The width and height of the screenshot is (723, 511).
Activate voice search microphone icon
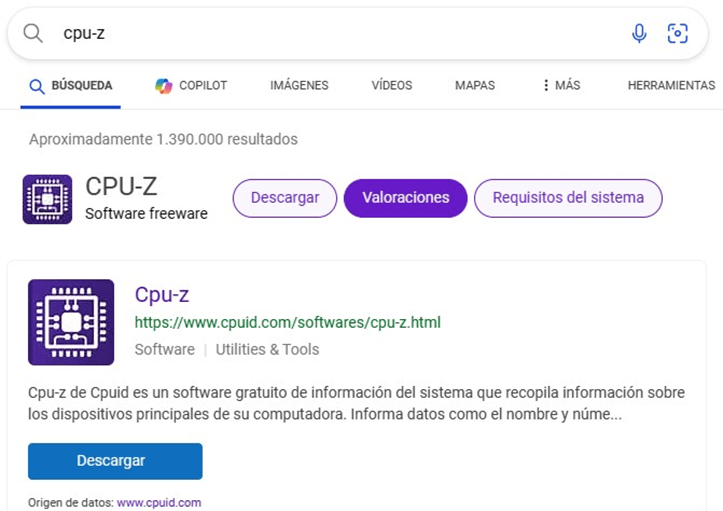639,33
